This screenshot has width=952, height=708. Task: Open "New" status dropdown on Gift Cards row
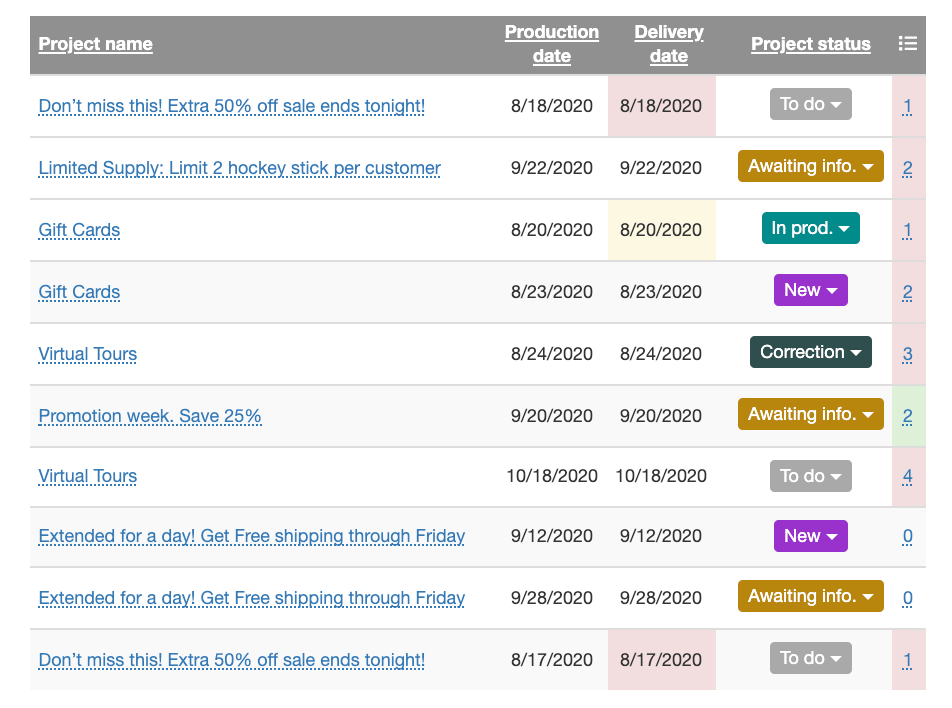(810, 290)
